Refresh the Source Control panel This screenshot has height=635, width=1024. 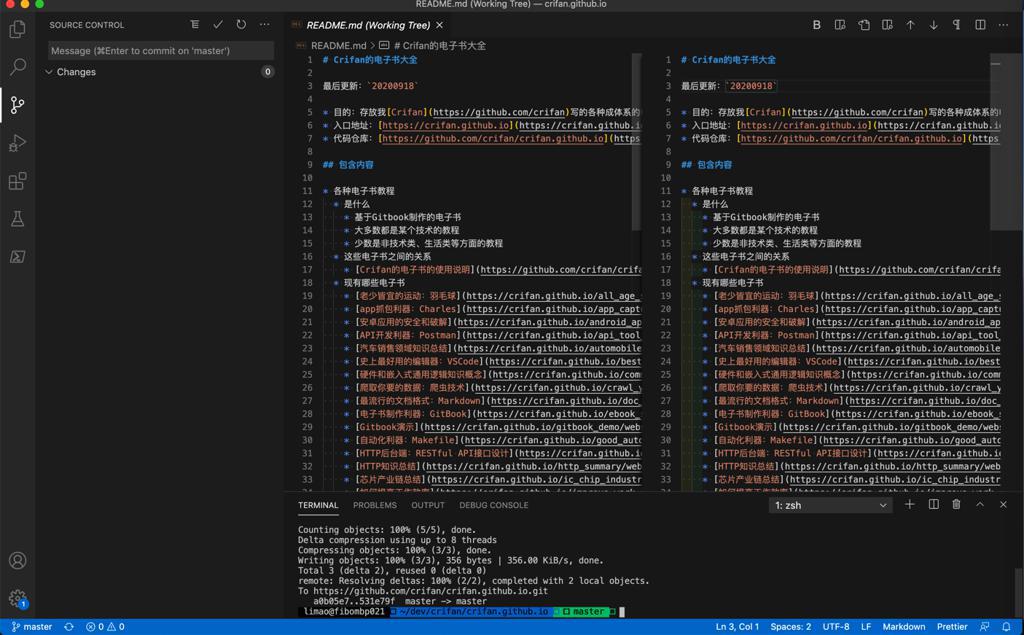241,25
